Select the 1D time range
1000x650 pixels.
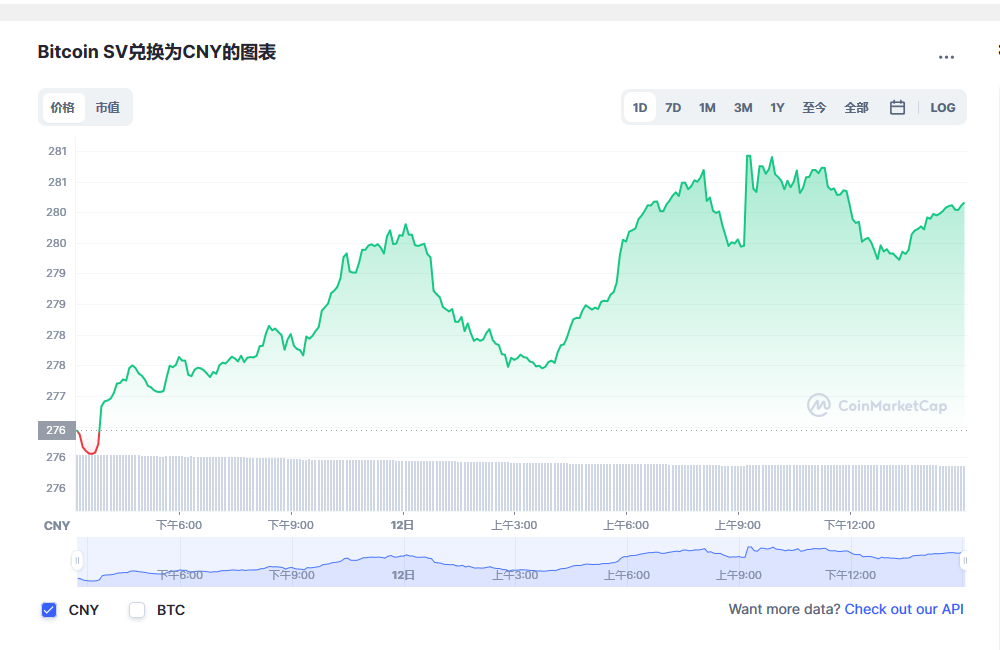[640, 107]
